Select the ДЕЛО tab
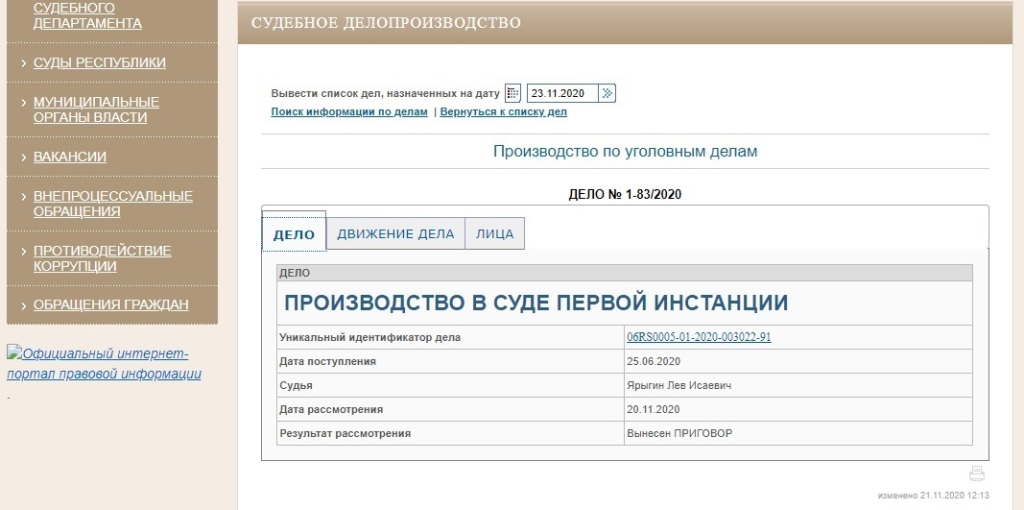The image size is (1024, 510). pos(294,235)
